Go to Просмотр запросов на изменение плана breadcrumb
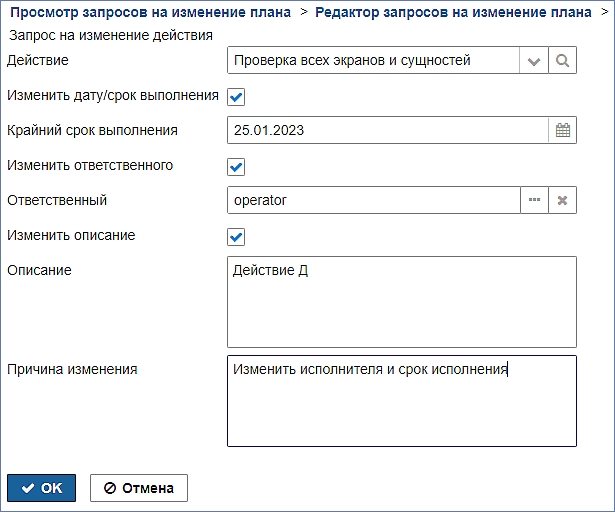The image size is (615, 512). pyautogui.click(x=151, y=12)
